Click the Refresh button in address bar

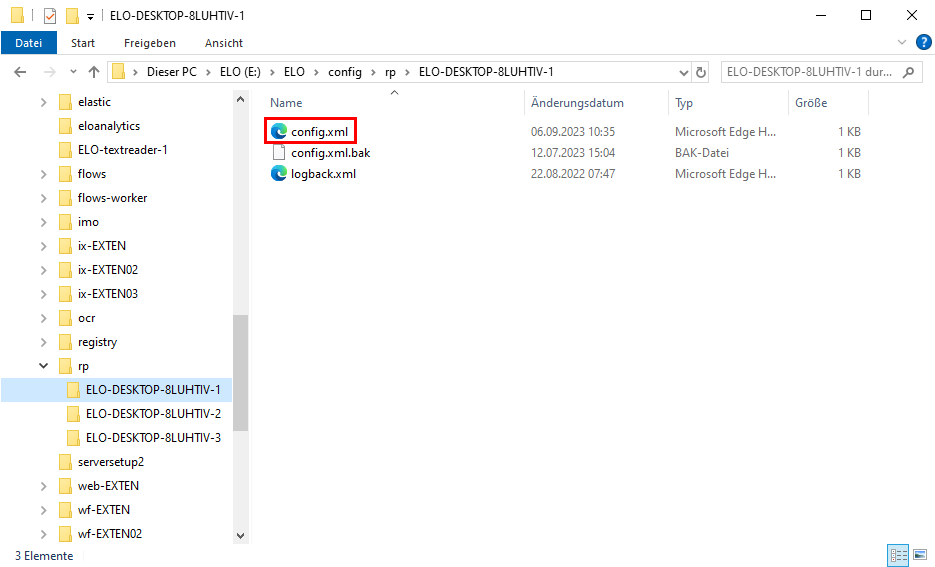coord(701,72)
